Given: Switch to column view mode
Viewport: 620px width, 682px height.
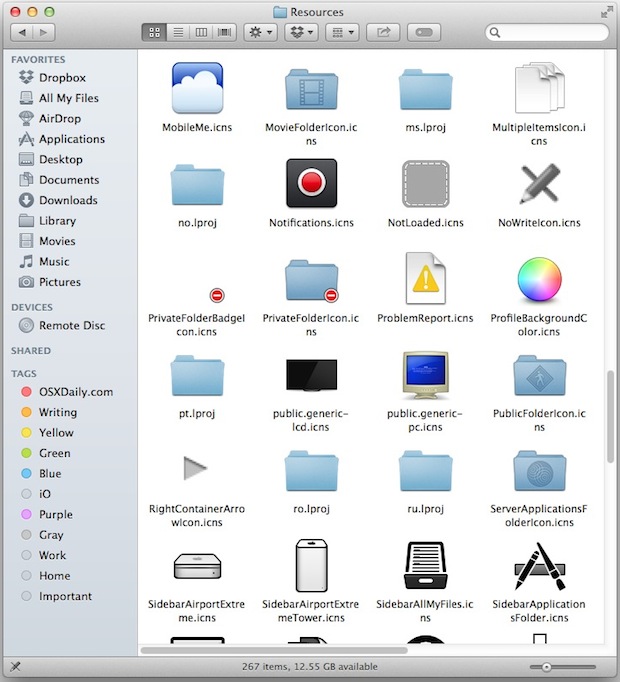Looking at the screenshot, I should (201, 33).
